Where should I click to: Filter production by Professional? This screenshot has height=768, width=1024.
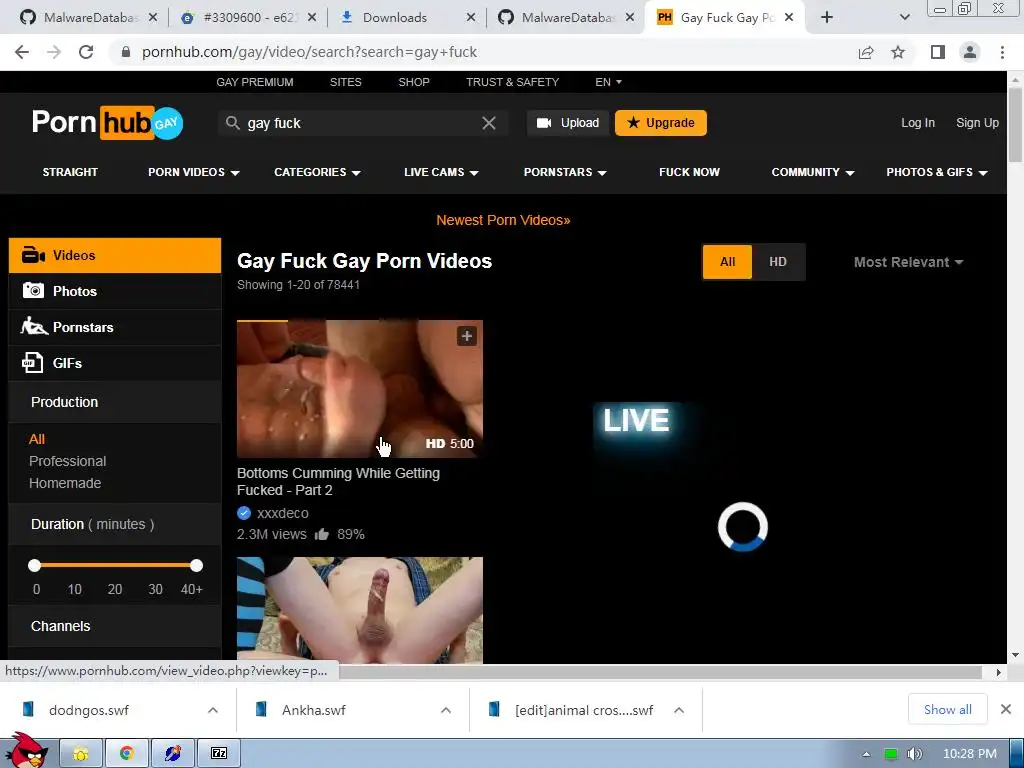pos(67,461)
